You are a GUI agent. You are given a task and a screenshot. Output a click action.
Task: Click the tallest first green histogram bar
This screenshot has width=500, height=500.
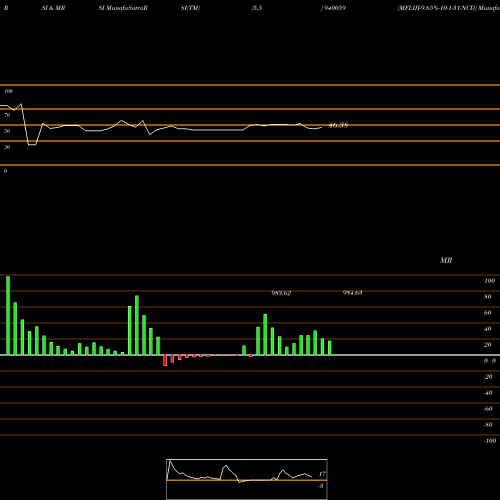pos(8,315)
